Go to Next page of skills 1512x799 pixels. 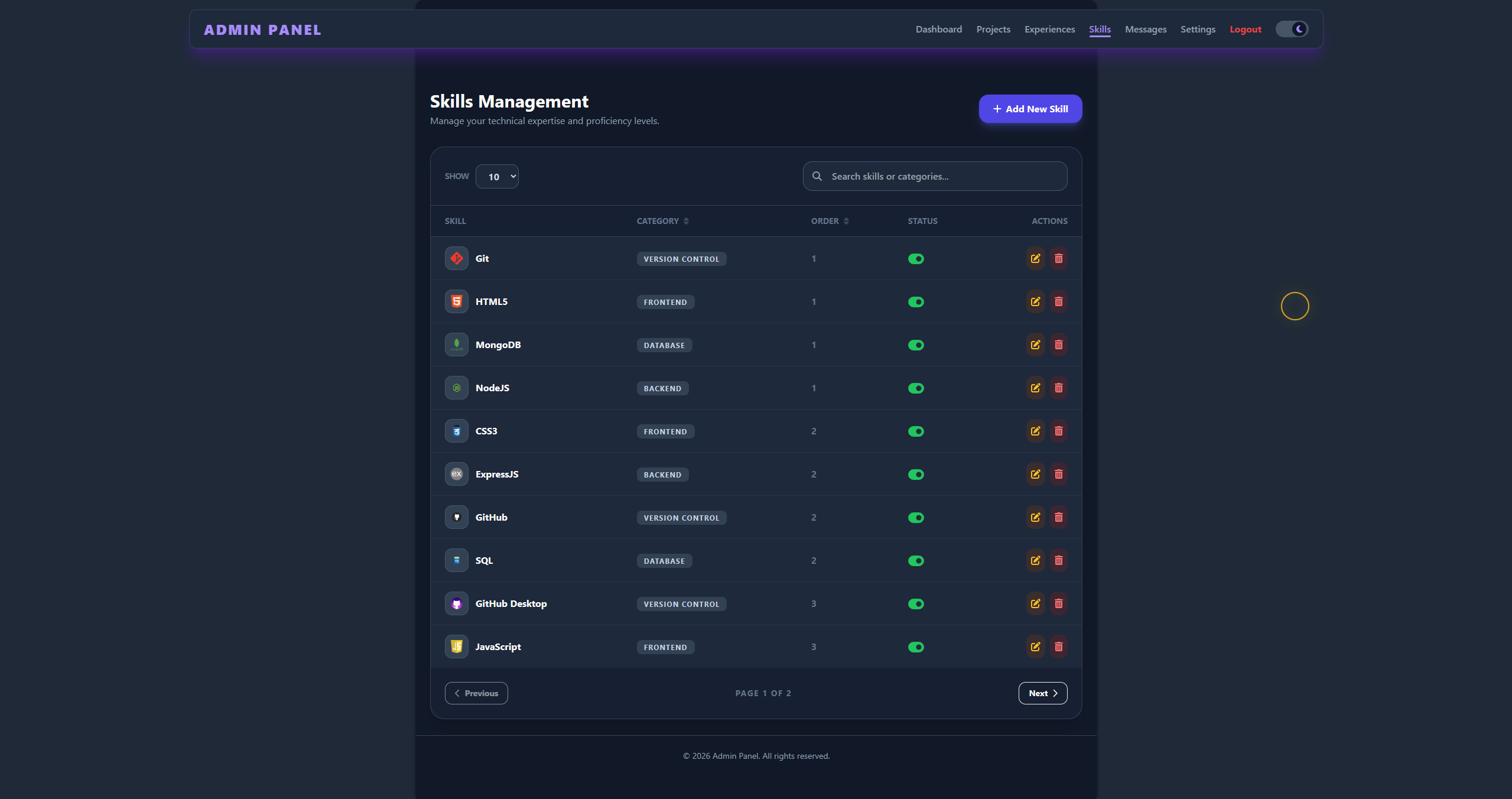point(1043,693)
